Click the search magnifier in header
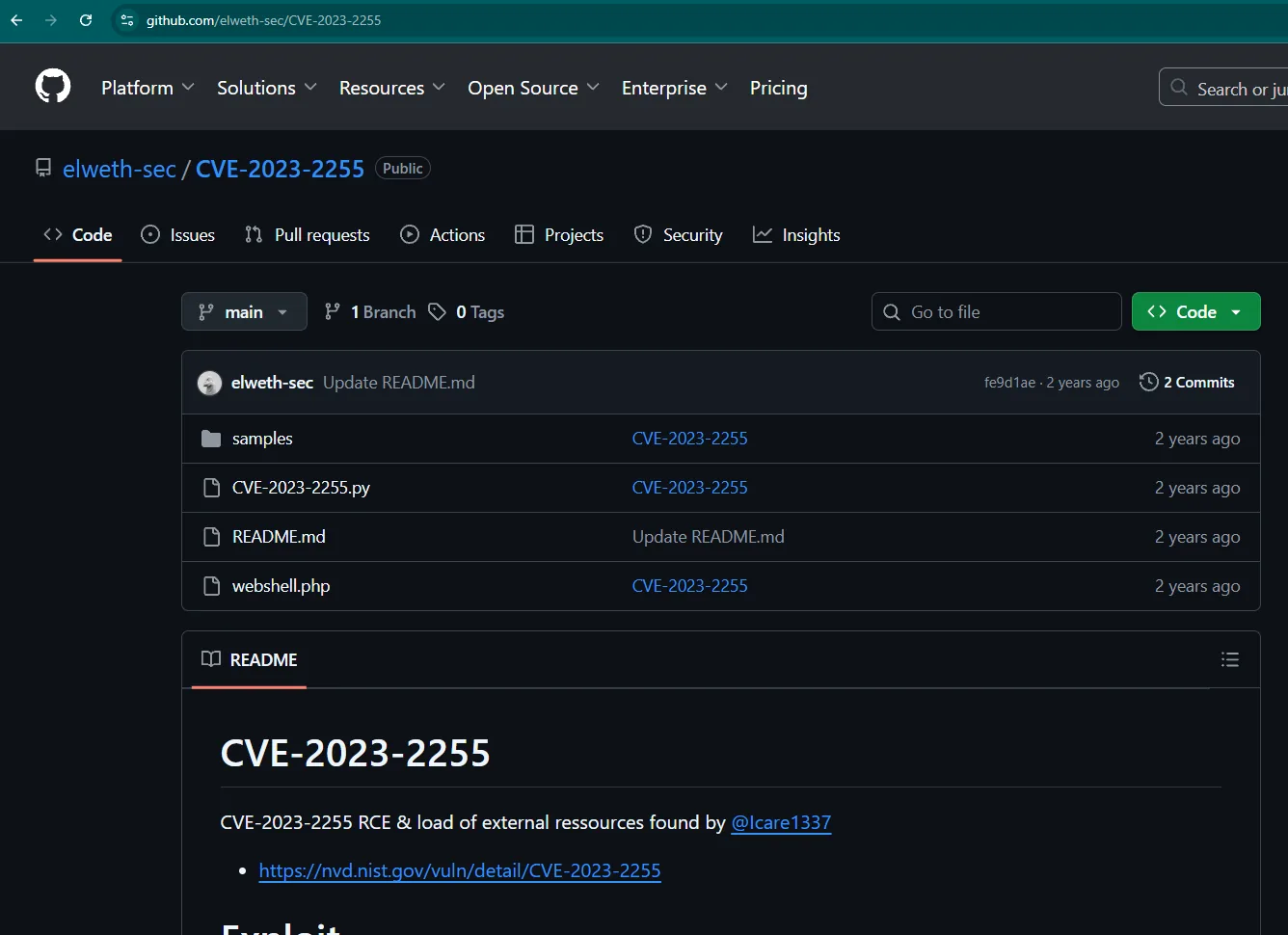 (1178, 87)
